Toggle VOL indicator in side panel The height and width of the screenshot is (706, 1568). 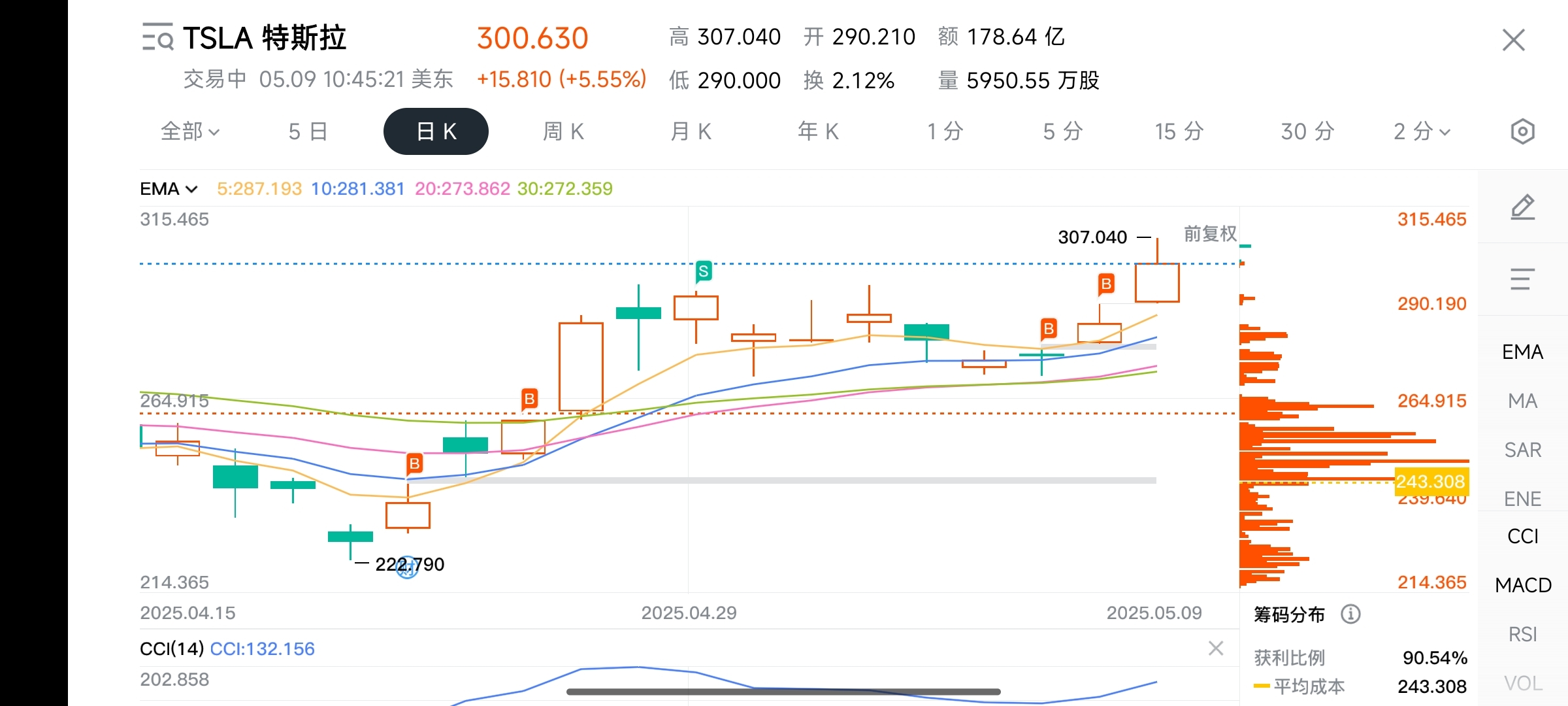click(x=1522, y=683)
